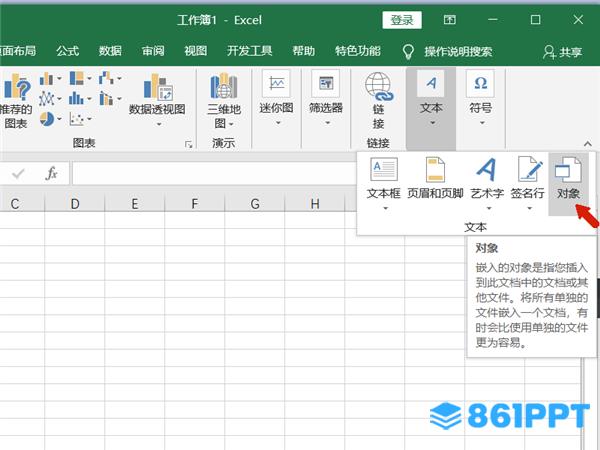Expand the pie chart dropdown arrow

tap(59, 119)
